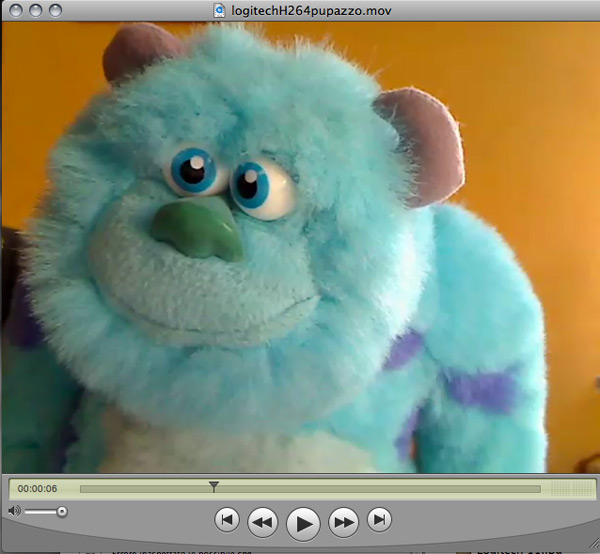Close the QuickTime movie window
The width and height of the screenshot is (600, 554).
tap(16, 11)
